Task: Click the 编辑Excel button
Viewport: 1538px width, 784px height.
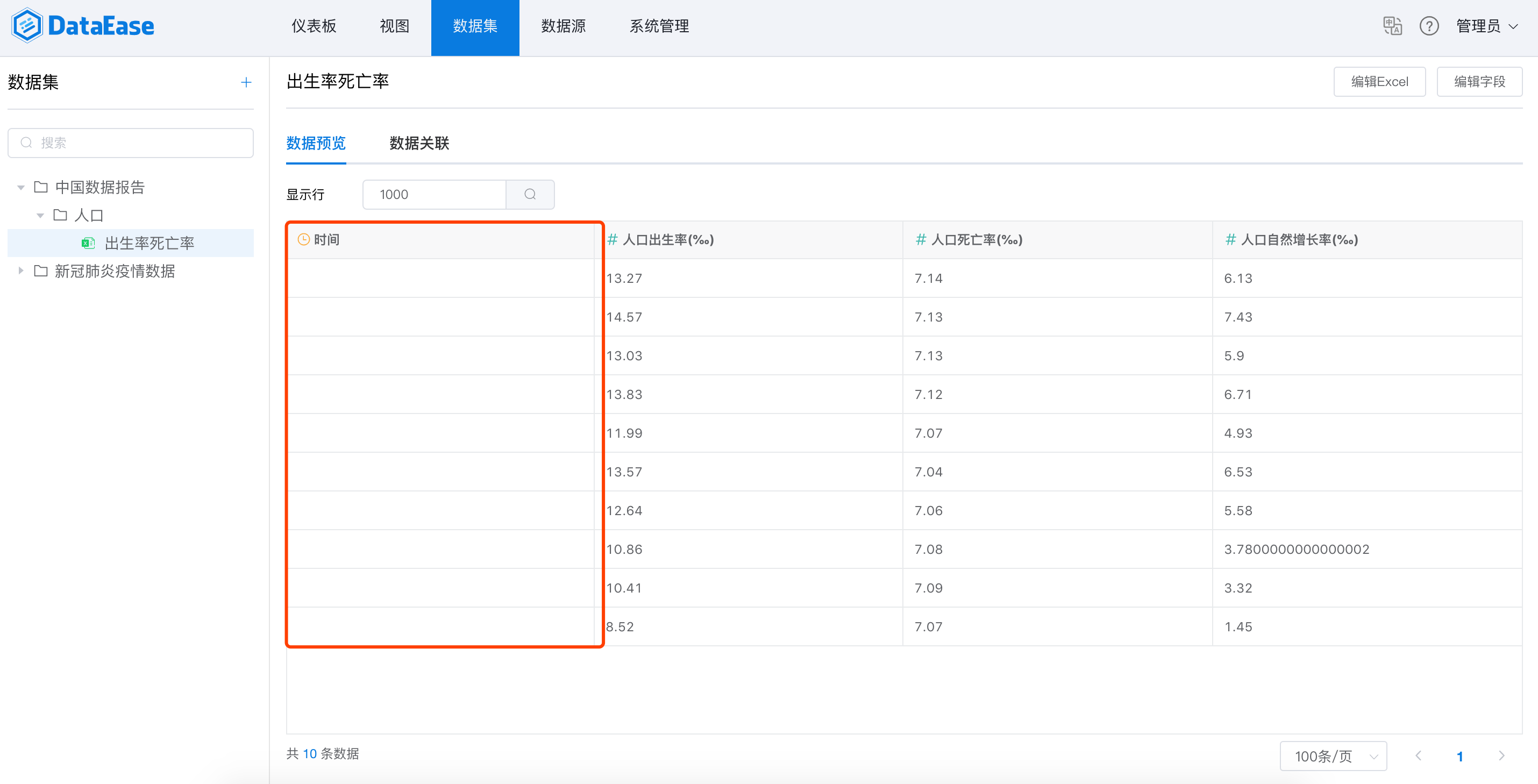Action: pos(1379,82)
